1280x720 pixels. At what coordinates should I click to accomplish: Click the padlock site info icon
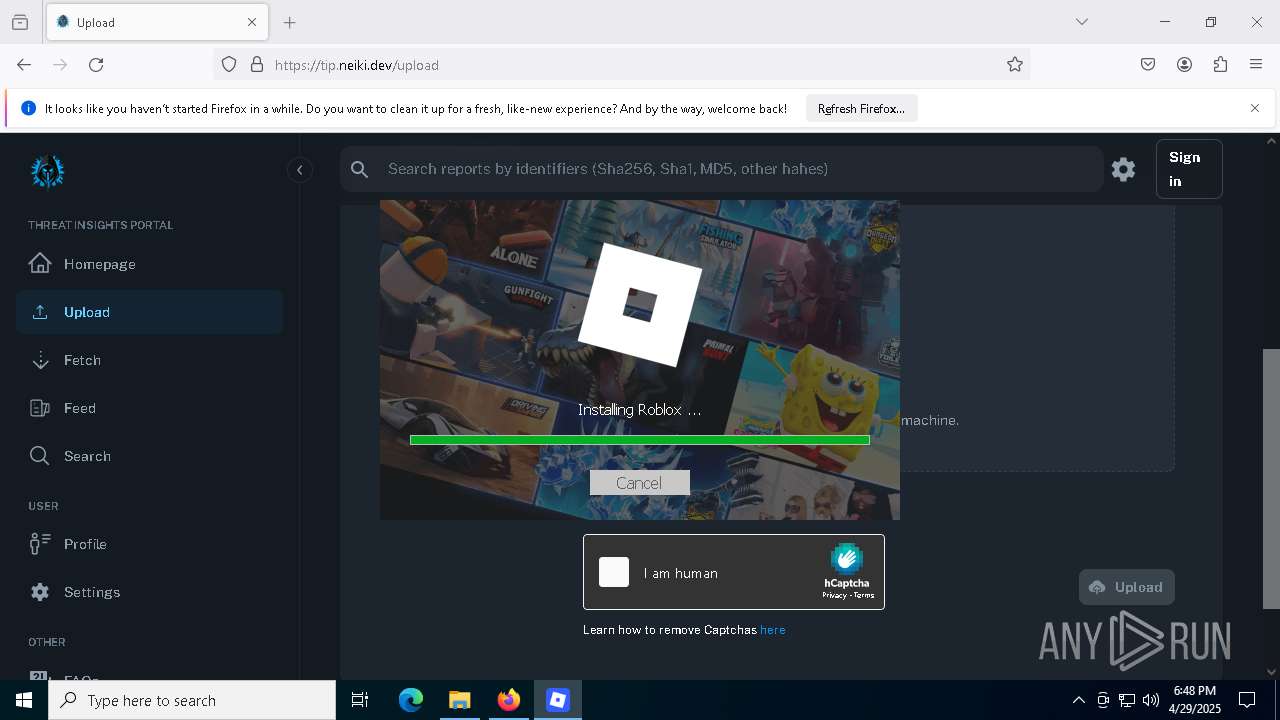click(x=257, y=65)
